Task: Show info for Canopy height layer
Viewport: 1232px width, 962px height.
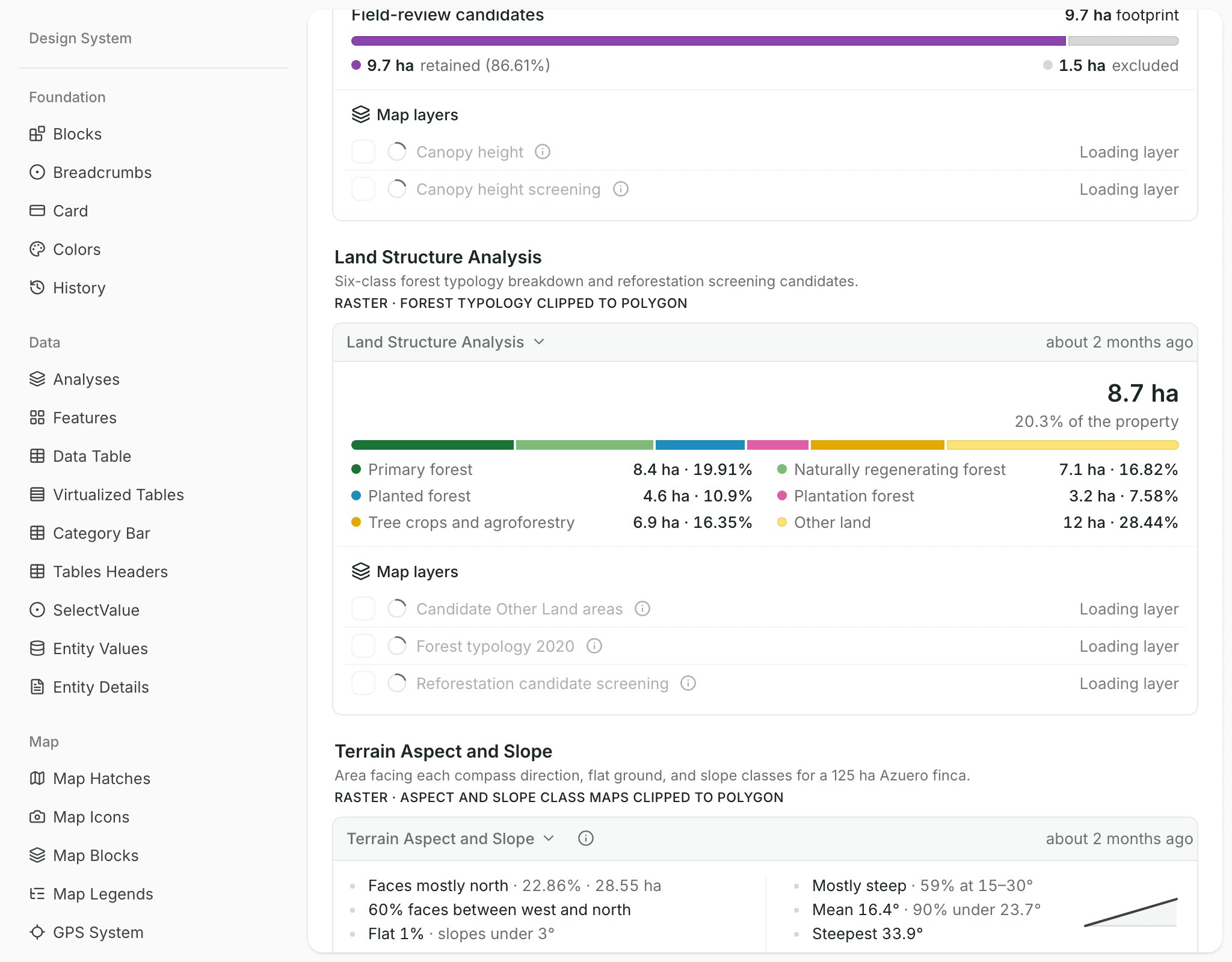Action: coord(543,152)
